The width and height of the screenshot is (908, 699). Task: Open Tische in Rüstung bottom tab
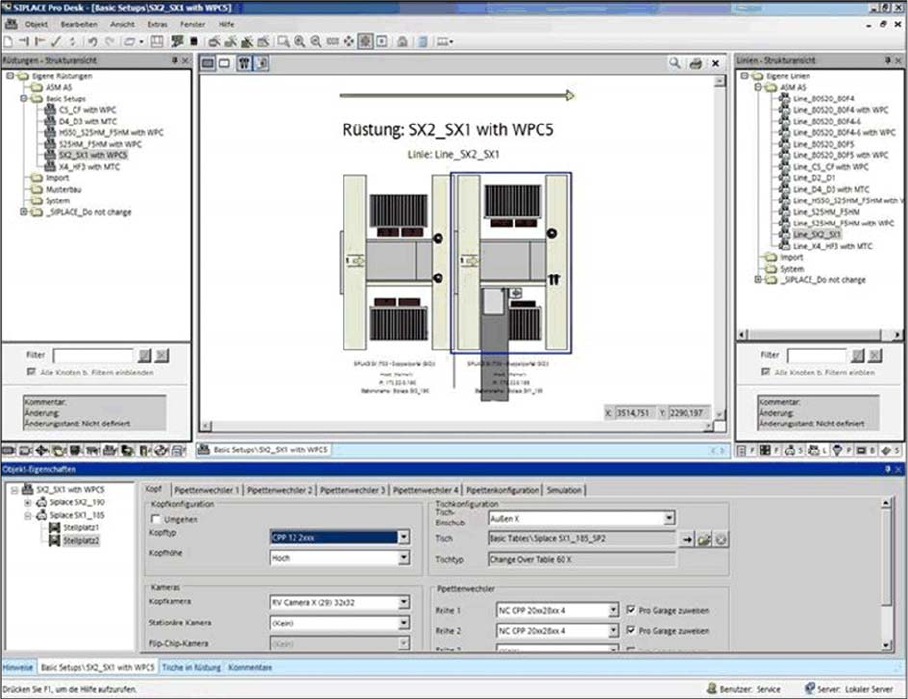pos(192,666)
